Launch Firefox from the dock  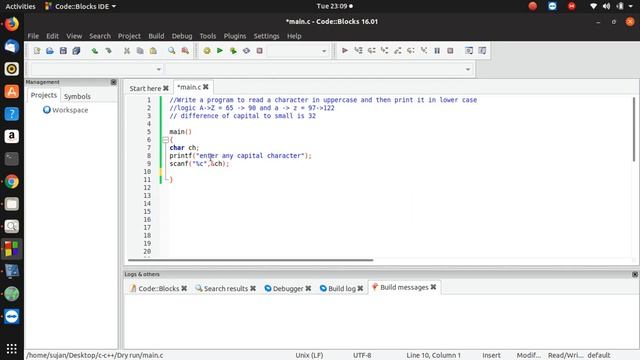pos(11,24)
